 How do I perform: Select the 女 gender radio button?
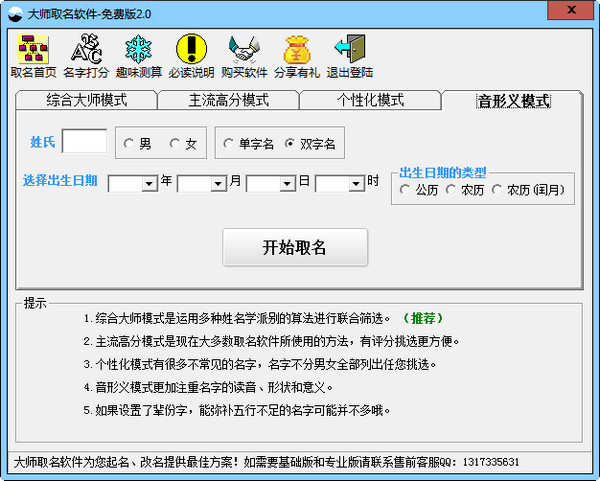[x=183, y=143]
